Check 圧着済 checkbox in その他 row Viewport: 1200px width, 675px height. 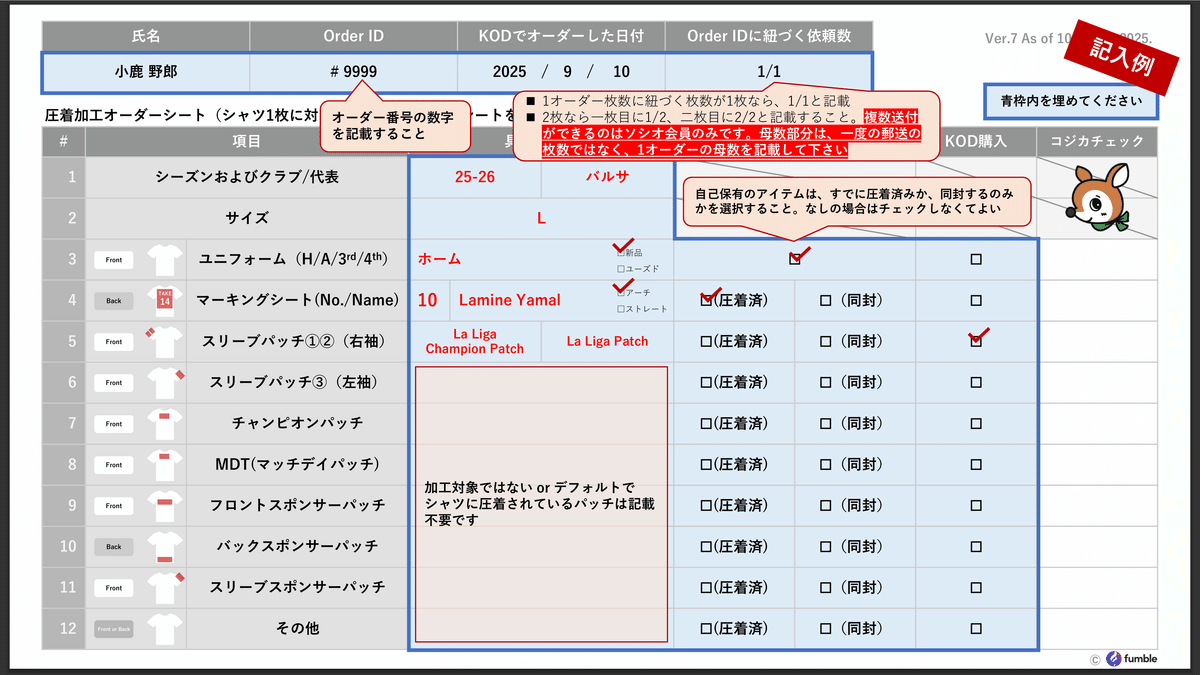pos(706,629)
